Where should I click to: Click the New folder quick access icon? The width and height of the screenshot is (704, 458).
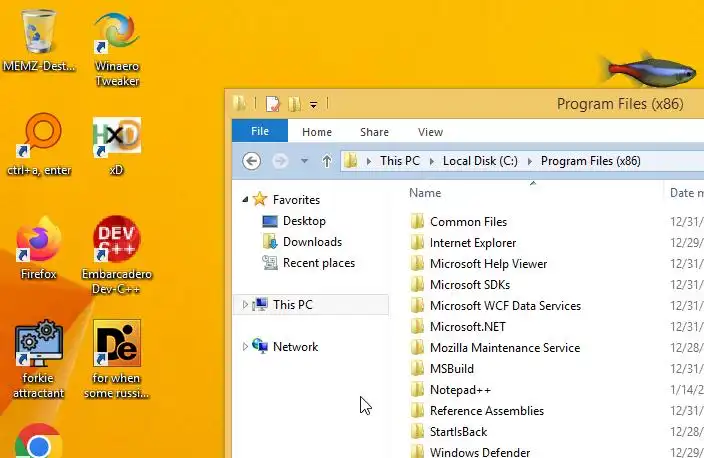point(294,104)
